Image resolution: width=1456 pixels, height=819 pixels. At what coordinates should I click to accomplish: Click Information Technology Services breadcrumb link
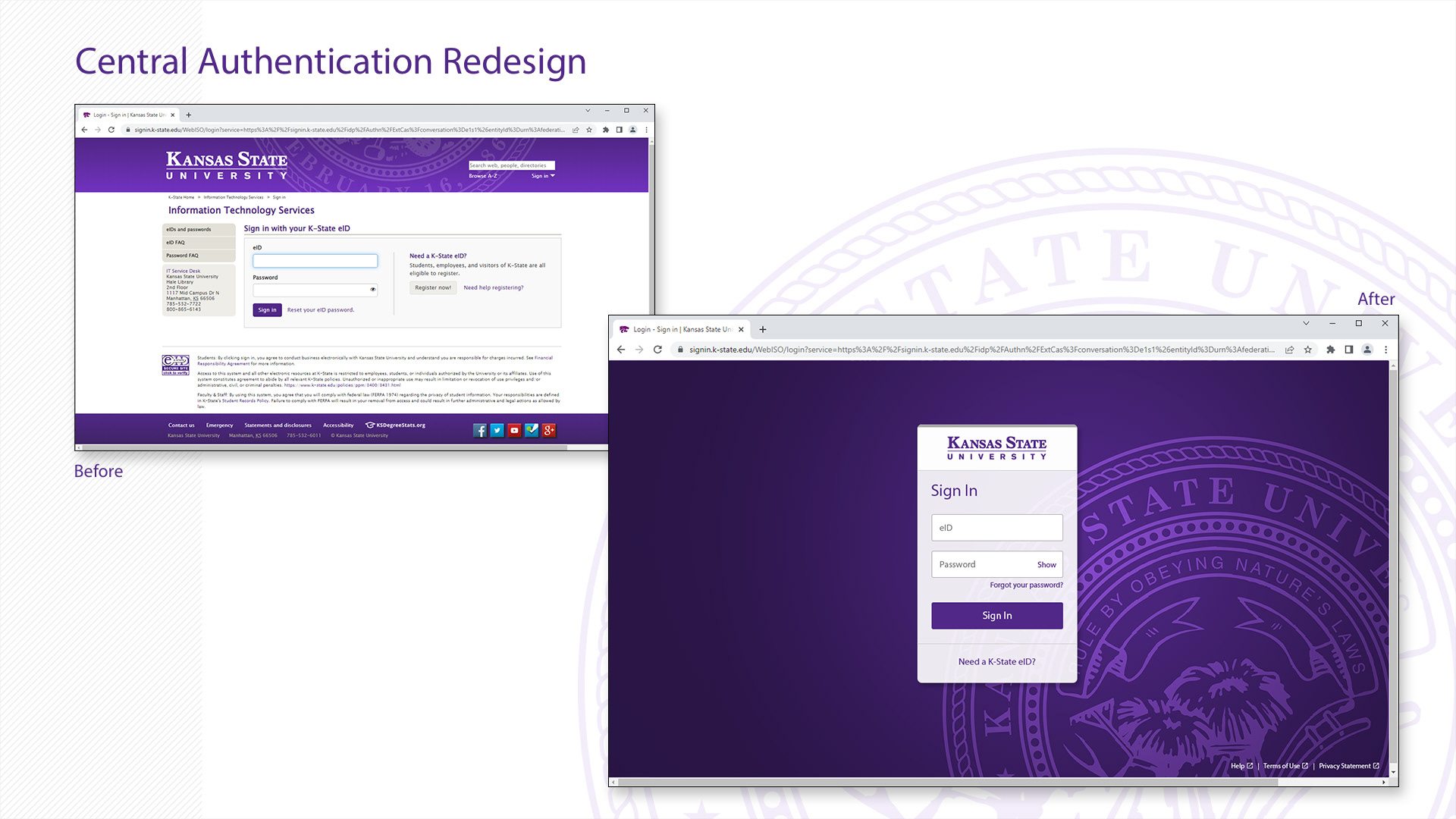[x=234, y=197]
